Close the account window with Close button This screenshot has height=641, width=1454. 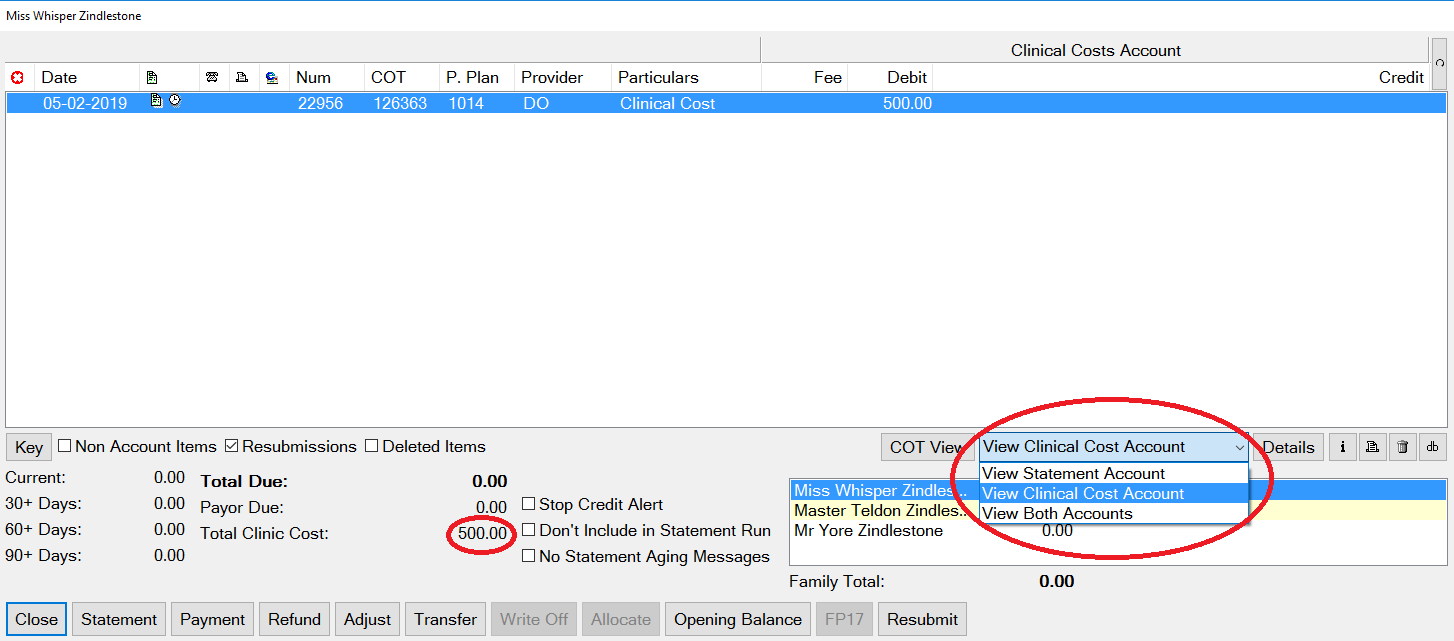37,619
